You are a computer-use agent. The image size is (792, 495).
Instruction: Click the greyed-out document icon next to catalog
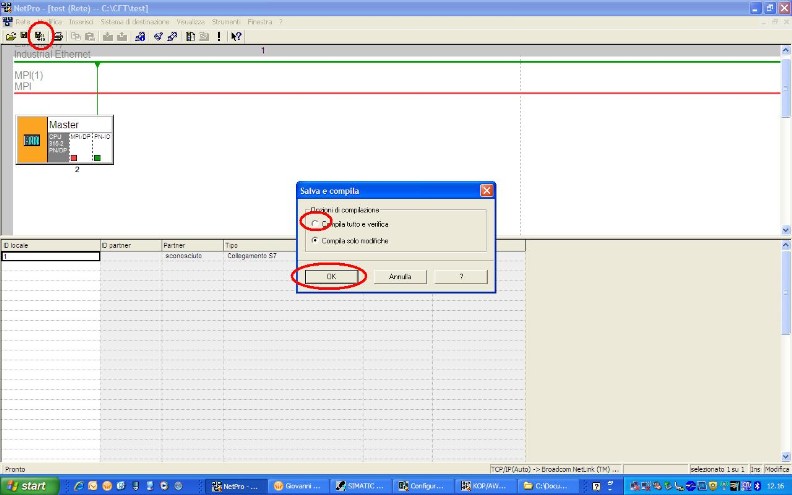pyautogui.click(x=204, y=36)
